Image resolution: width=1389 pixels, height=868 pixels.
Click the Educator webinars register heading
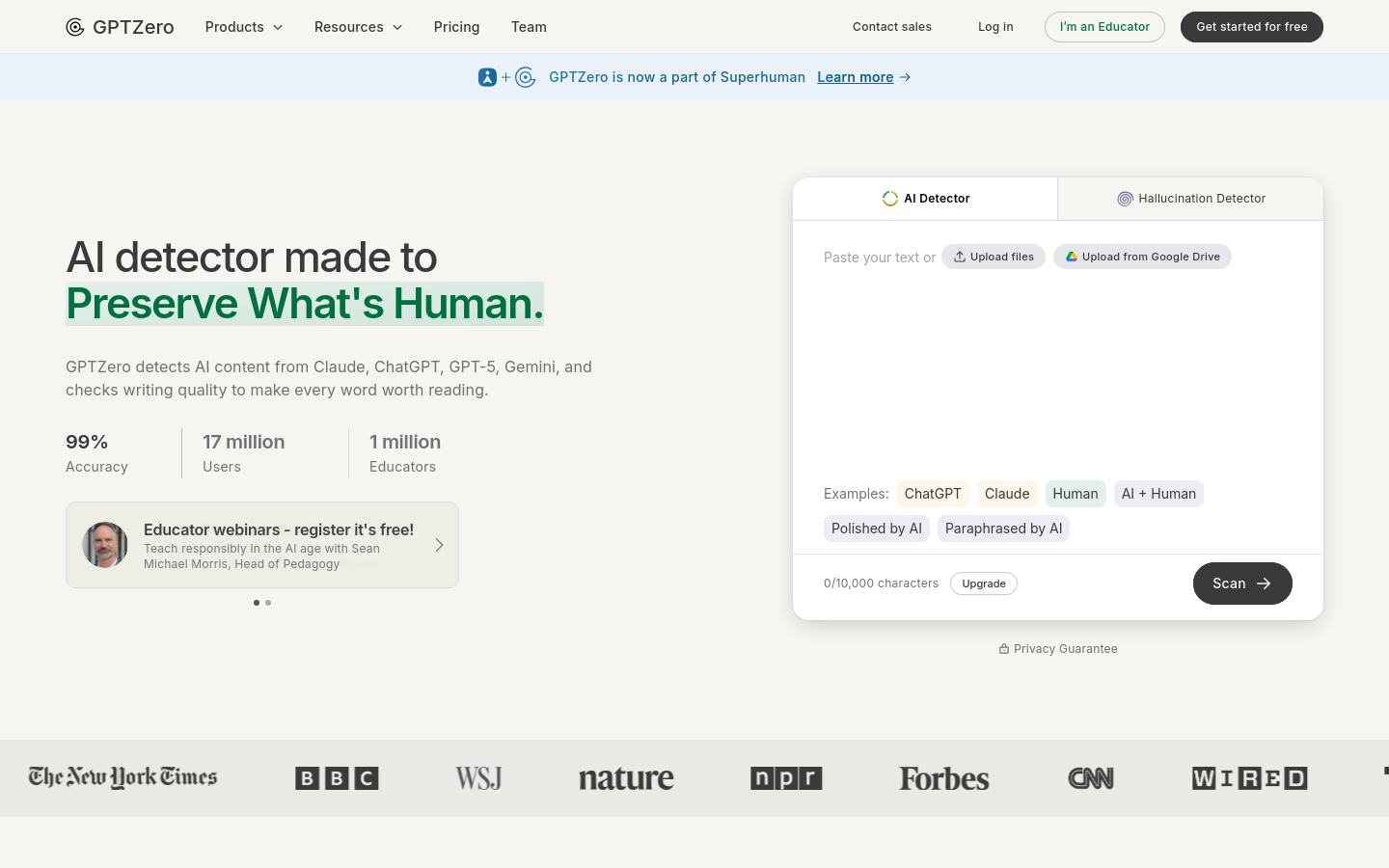coord(279,529)
